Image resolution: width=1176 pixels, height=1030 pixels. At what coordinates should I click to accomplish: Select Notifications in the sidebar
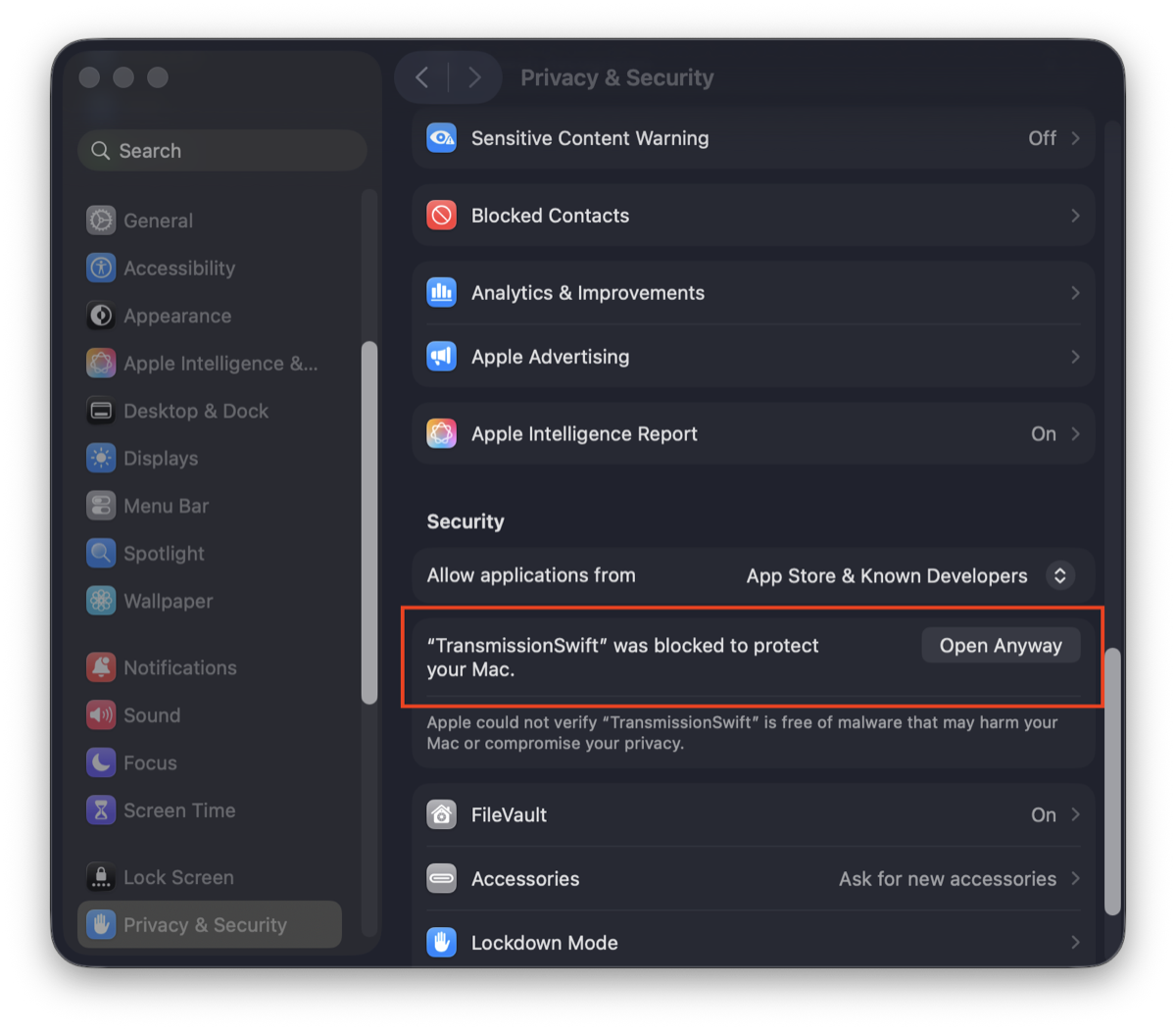(x=210, y=667)
